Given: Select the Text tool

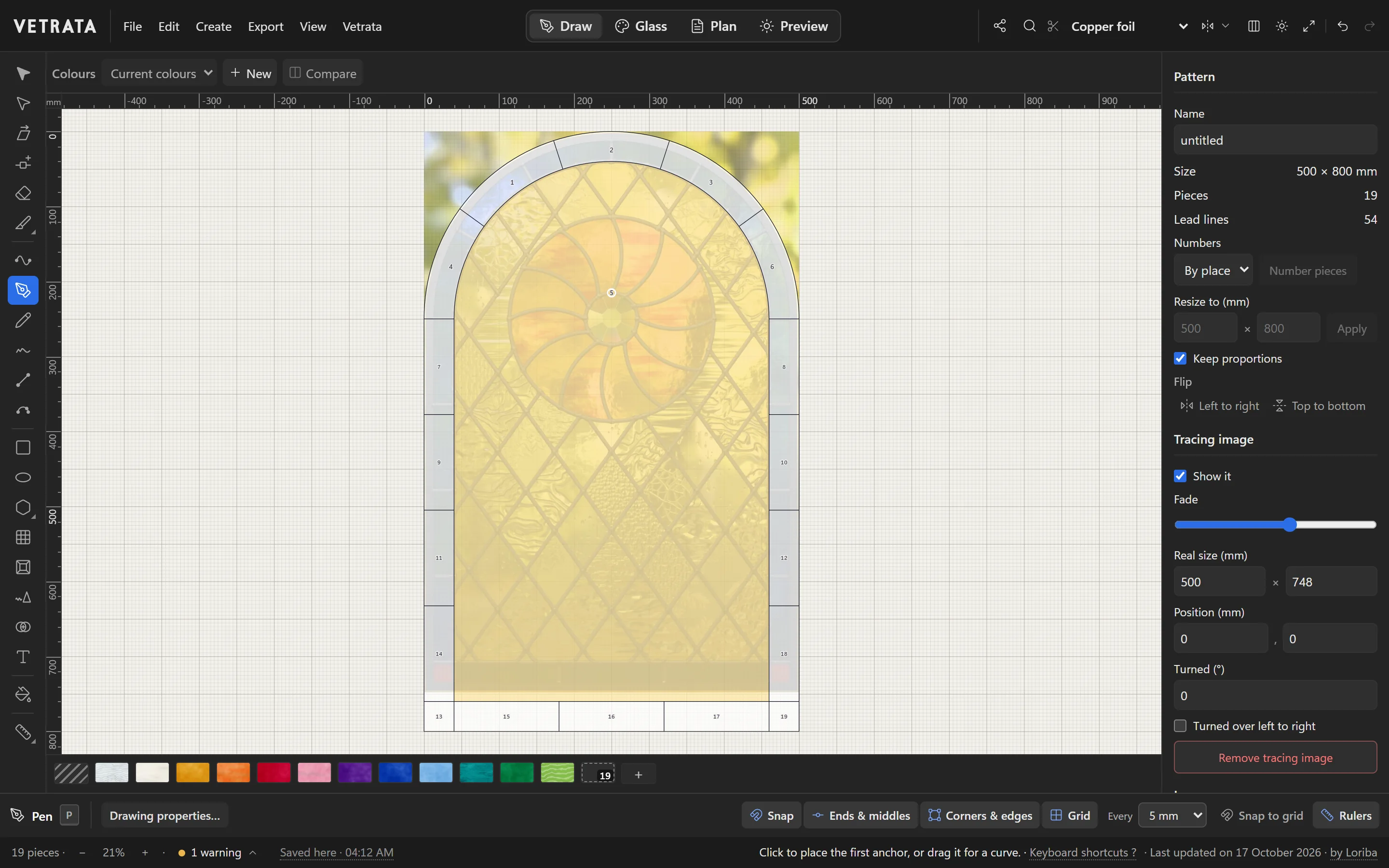Looking at the screenshot, I should click(23, 657).
